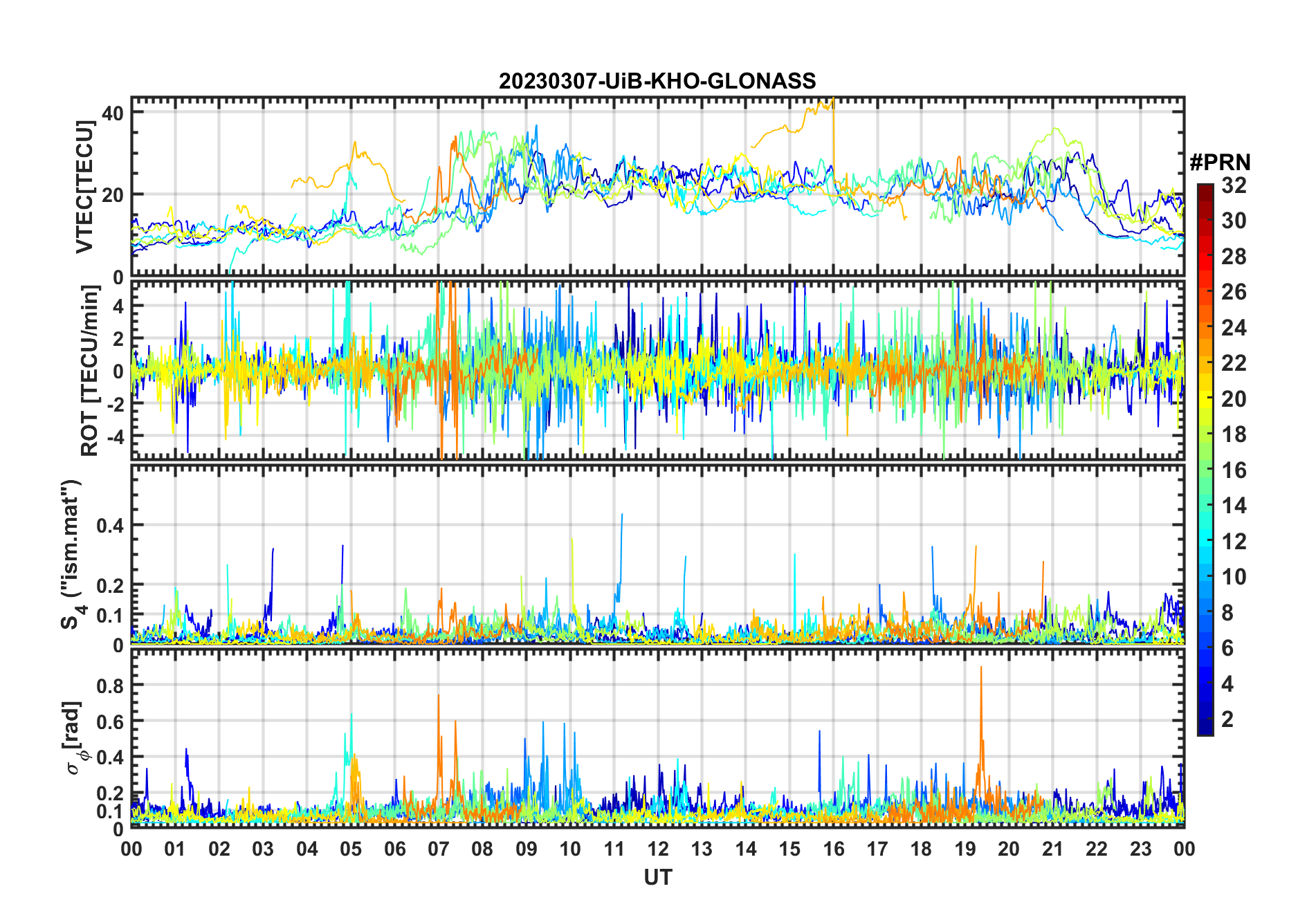Select colorbar tick label 10
Image resolution: width=1316 pixels, height=920 pixels.
click(x=1234, y=577)
